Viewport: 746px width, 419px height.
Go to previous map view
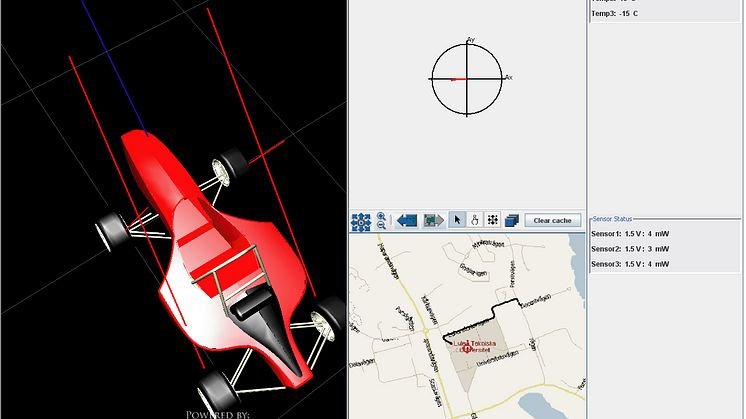pyautogui.click(x=406, y=221)
